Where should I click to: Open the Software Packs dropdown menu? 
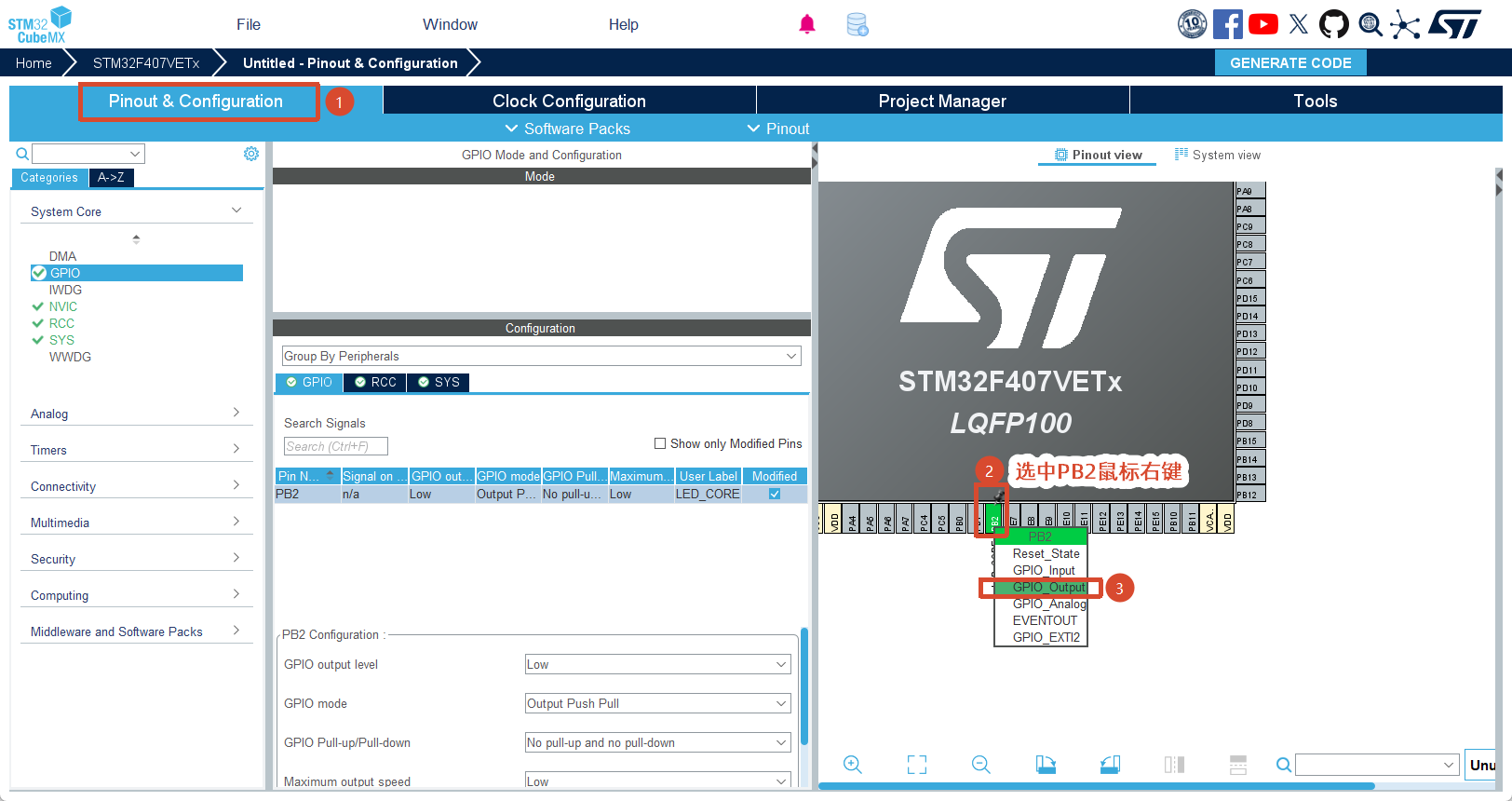(568, 129)
